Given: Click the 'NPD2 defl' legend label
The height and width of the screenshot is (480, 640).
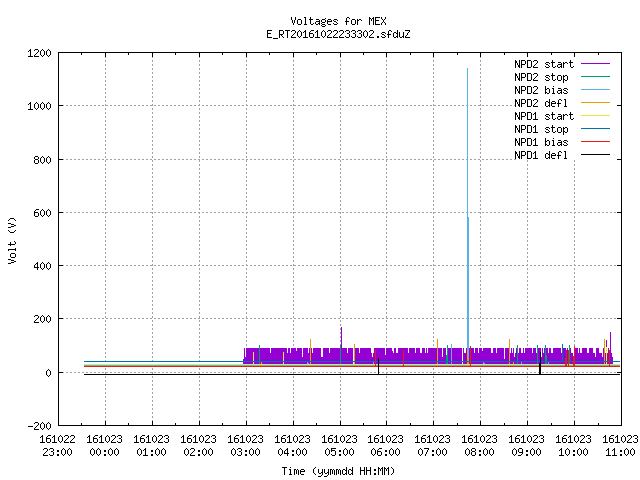Looking at the screenshot, I should 541,103.
